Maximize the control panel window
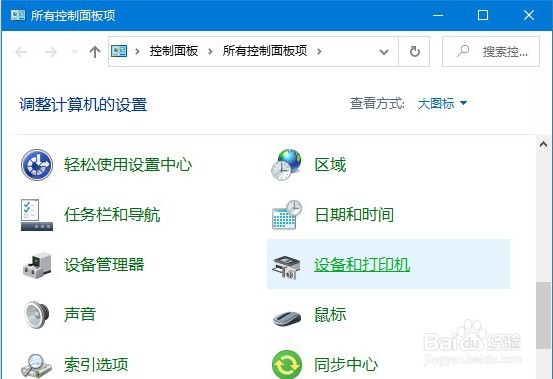Screen dimensions: 553x379 click(483, 15)
